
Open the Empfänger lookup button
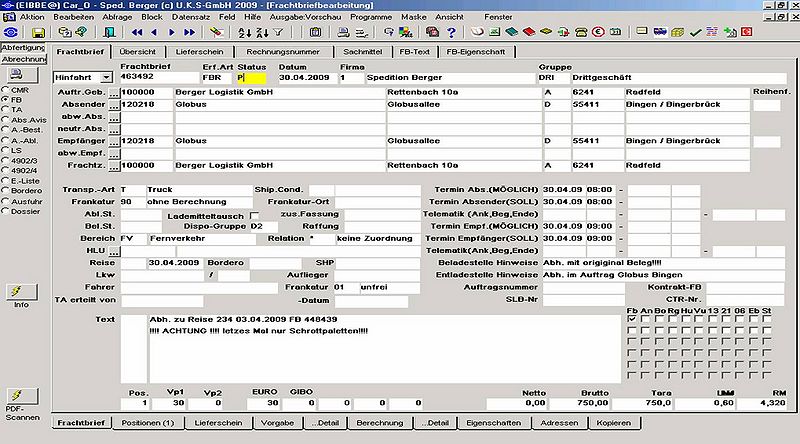[x=114, y=141]
